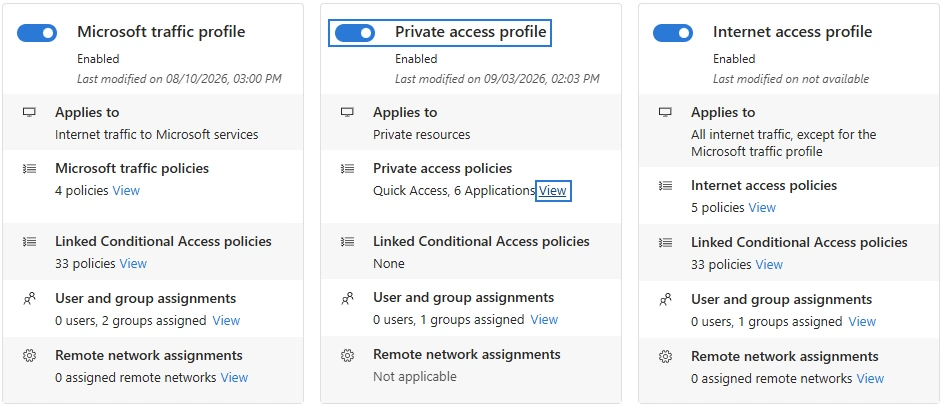
Task: Click Linked Conditional Access icon in Microsoft traffic card
Action: pos(29,241)
